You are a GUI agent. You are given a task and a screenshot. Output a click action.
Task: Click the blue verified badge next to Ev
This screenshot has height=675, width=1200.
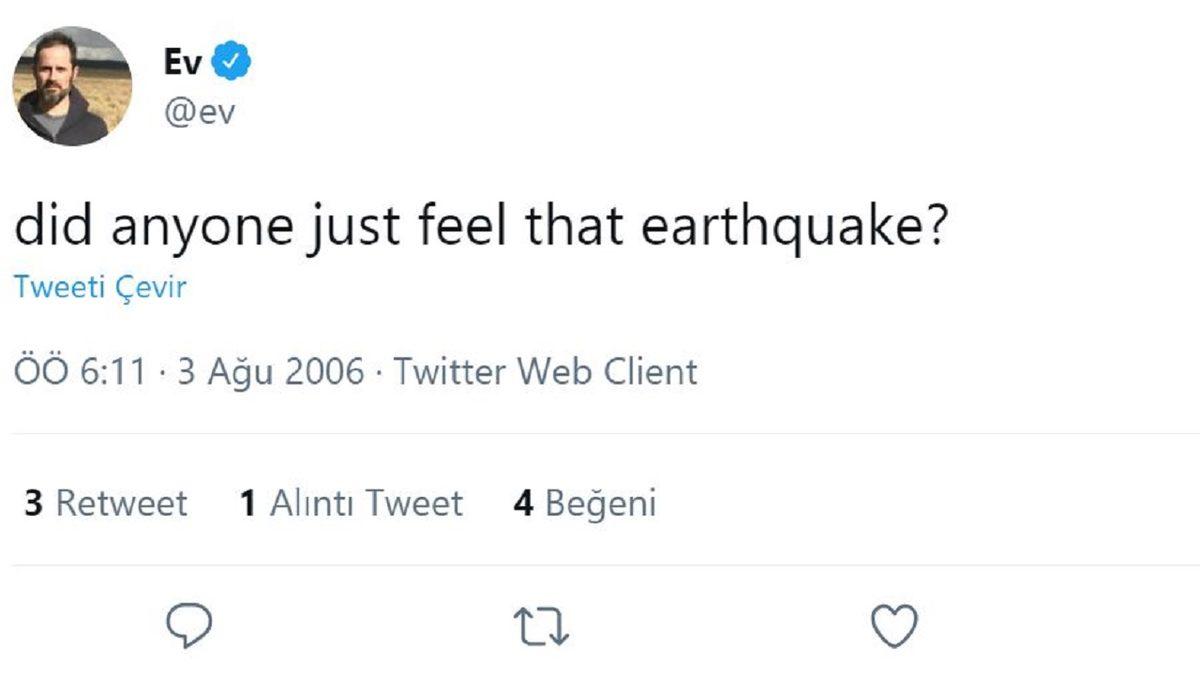[229, 59]
